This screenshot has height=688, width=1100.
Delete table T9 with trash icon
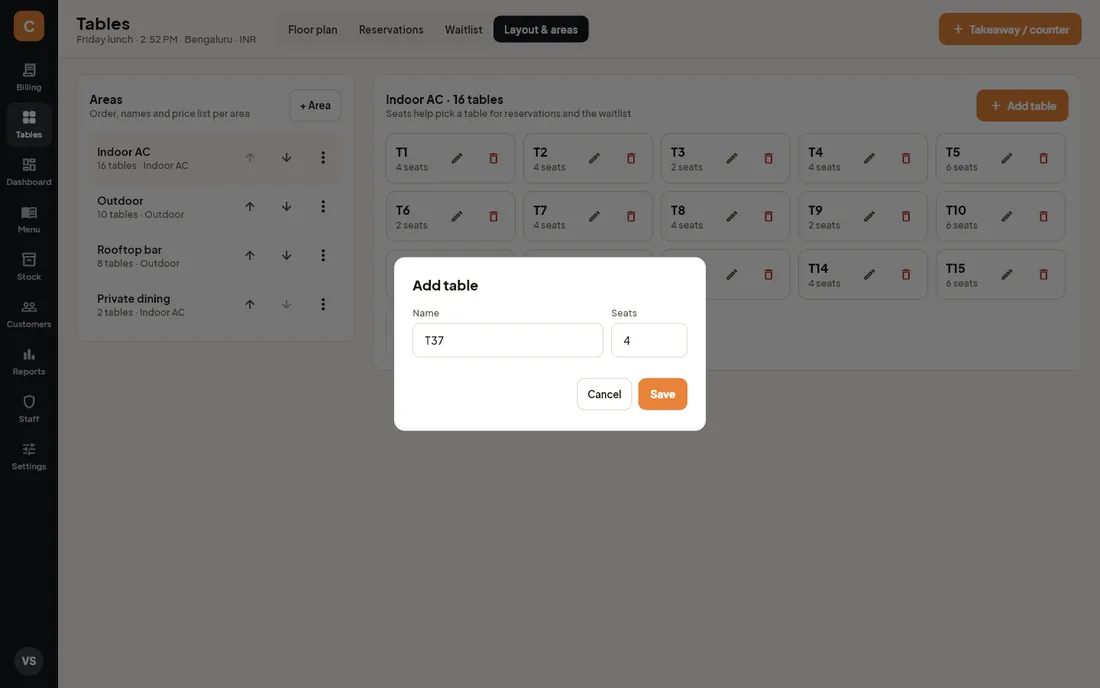(x=906, y=217)
